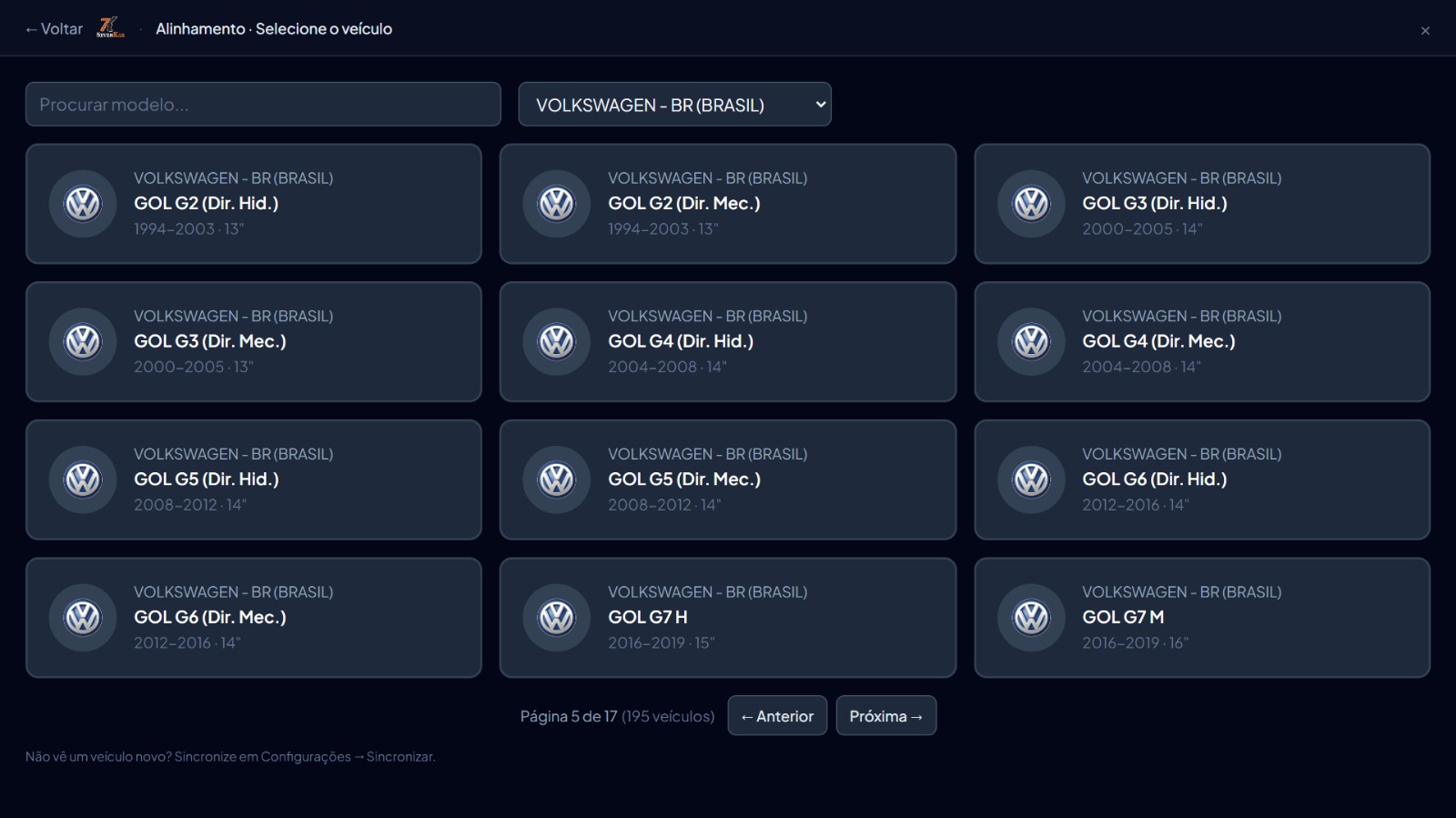Go back using the Voltar link
This screenshot has height=818, width=1456.
[x=54, y=29]
